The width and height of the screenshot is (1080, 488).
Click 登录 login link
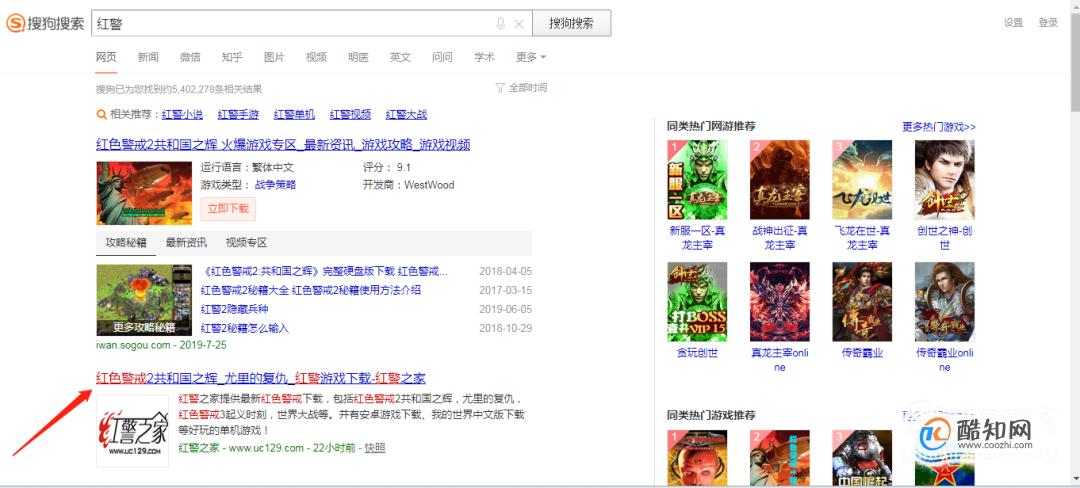click(x=1048, y=23)
